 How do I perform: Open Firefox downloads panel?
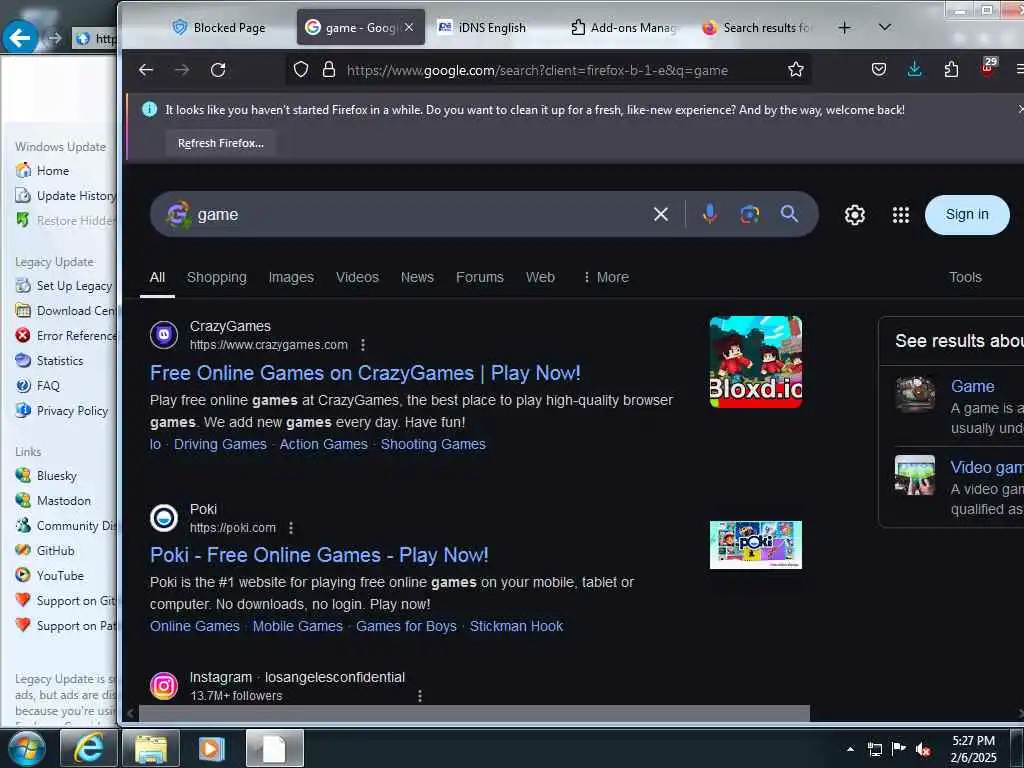tap(915, 69)
